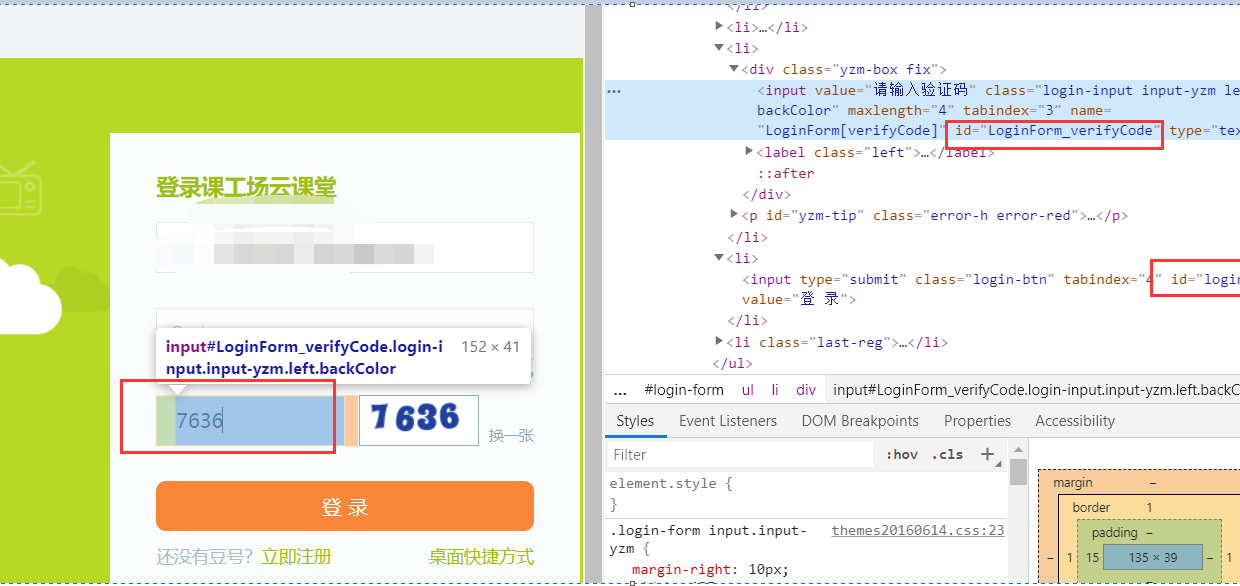1240x586 pixels.
Task: Select input#LoginForm_verifyCode breadcrumb item
Action: pyautogui.click(x=1035, y=390)
